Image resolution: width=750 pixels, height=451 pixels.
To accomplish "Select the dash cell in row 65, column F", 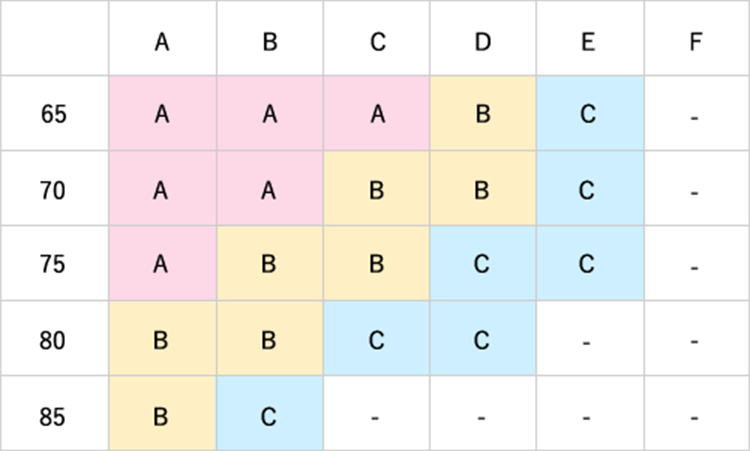I will (x=695, y=114).
